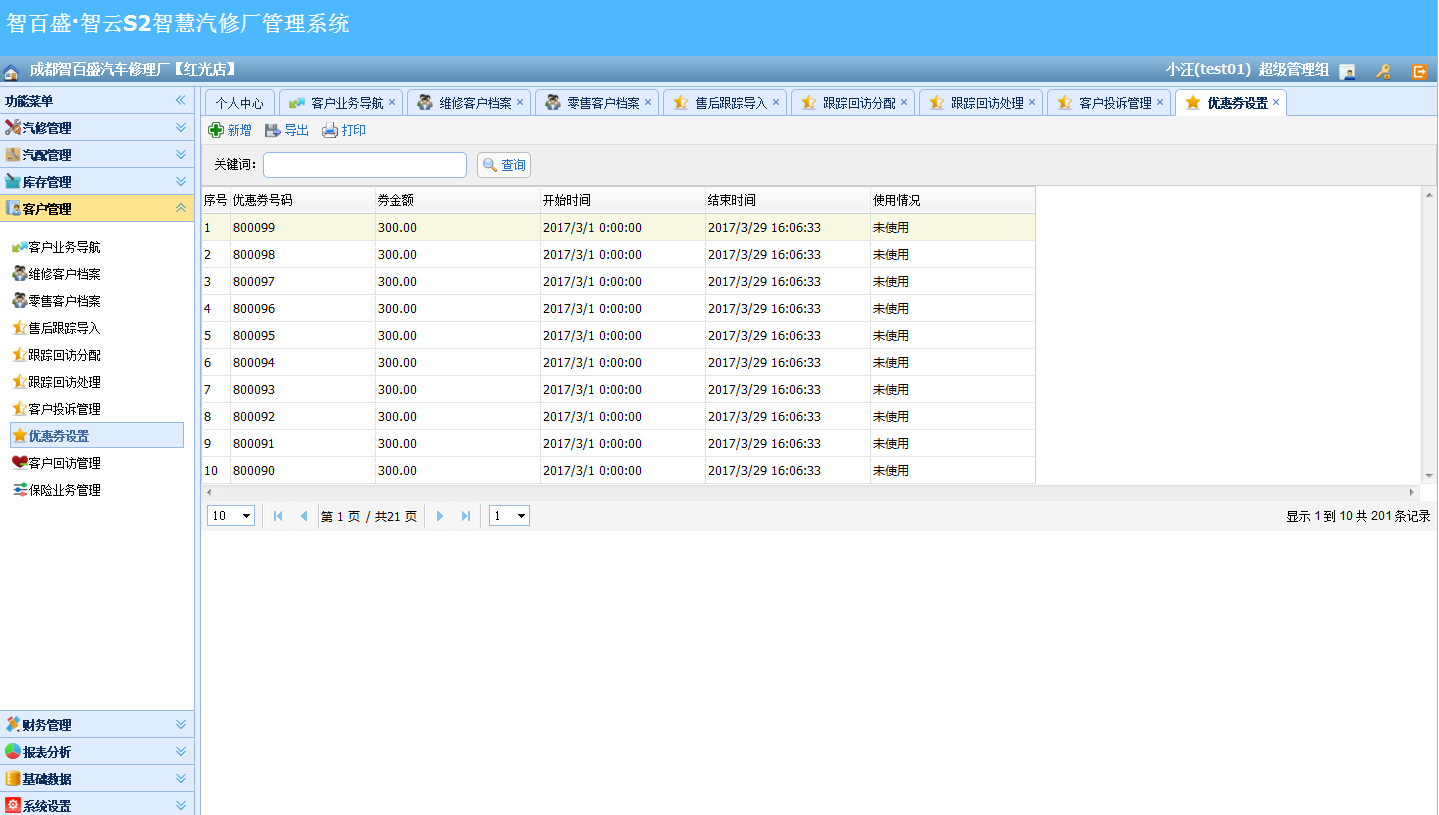Open the page size dropdown showing 10
The width and height of the screenshot is (1439, 815).
(231, 516)
